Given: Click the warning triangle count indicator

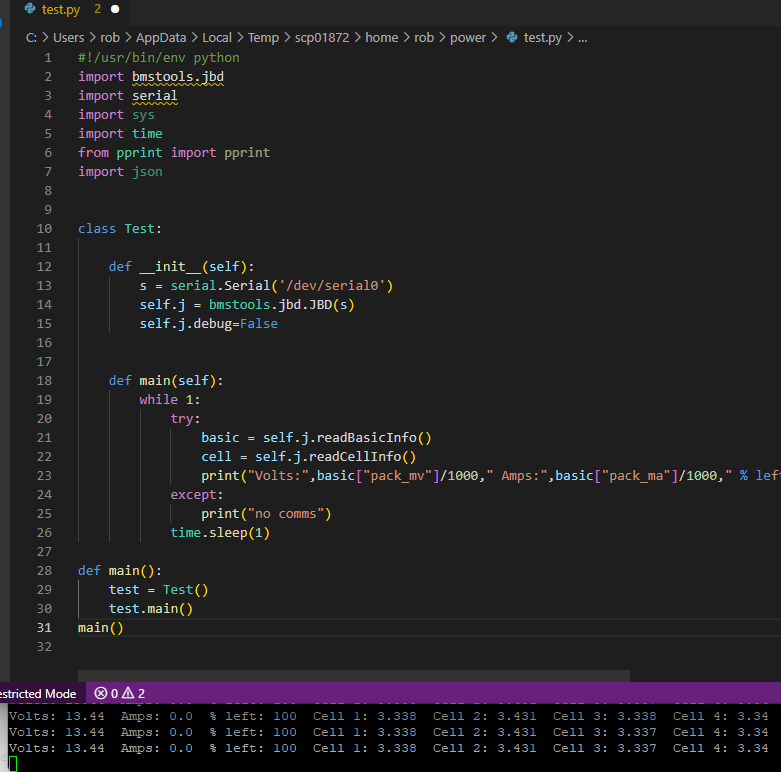Looking at the screenshot, I should [x=133, y=693].
